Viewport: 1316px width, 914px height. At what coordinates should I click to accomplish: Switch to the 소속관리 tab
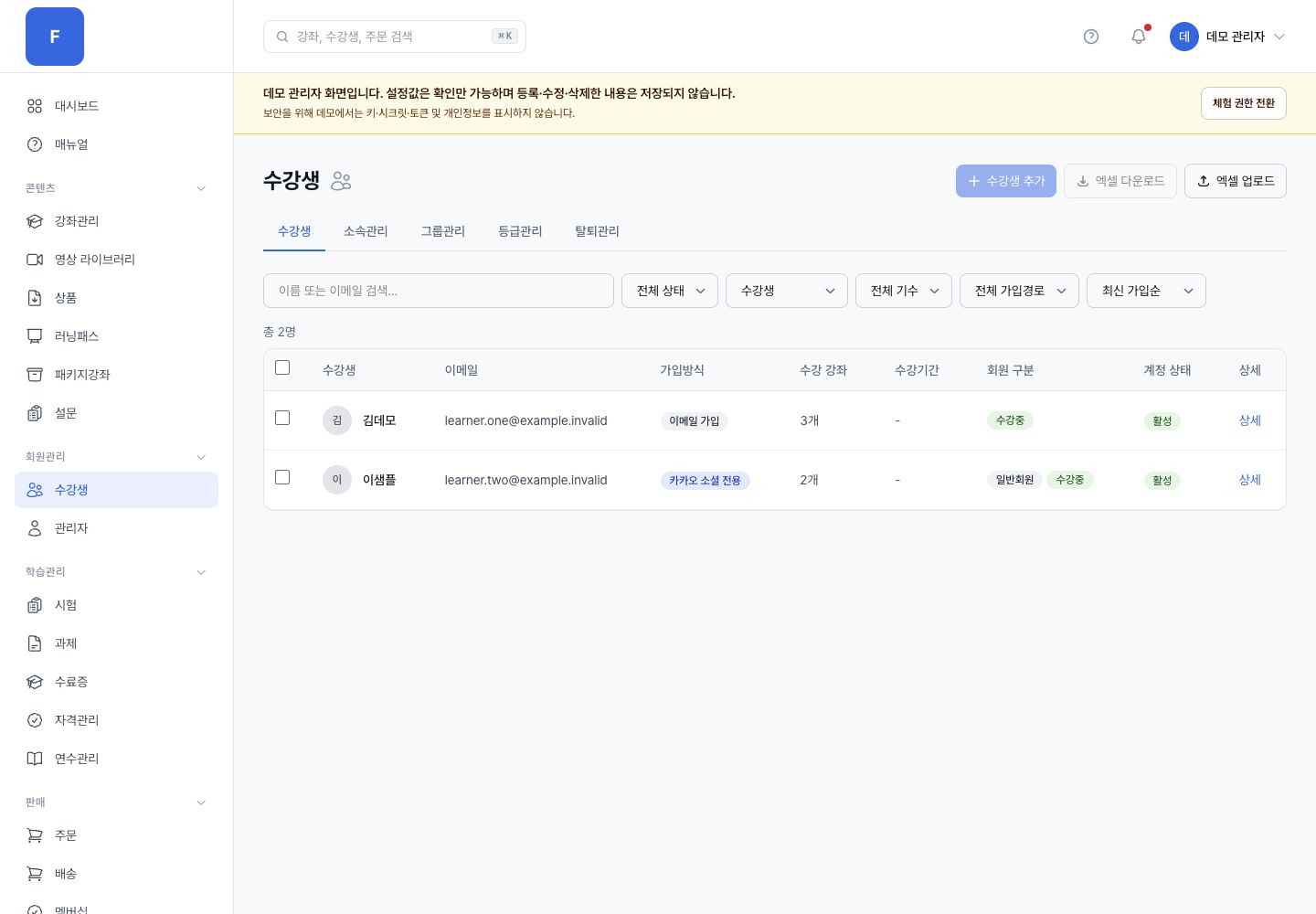click(x=366, y=231)
